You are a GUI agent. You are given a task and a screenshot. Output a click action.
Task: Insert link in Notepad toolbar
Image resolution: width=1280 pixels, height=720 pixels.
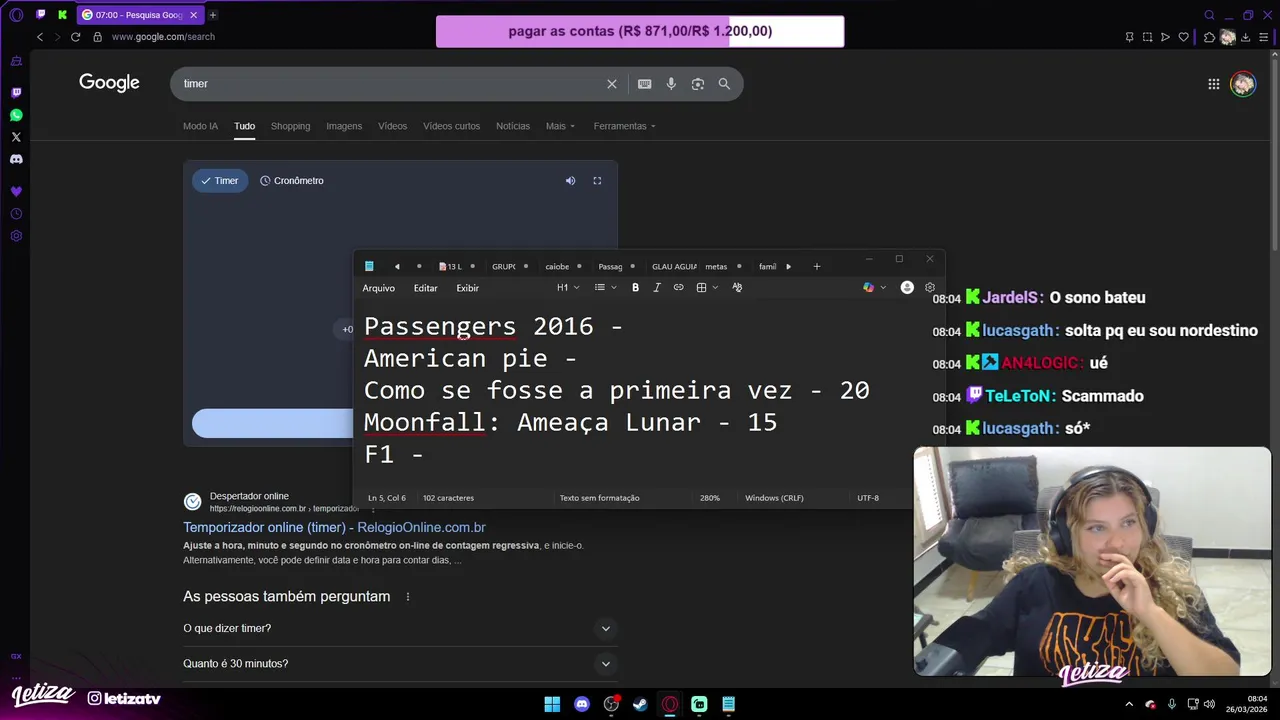point(678,288)
